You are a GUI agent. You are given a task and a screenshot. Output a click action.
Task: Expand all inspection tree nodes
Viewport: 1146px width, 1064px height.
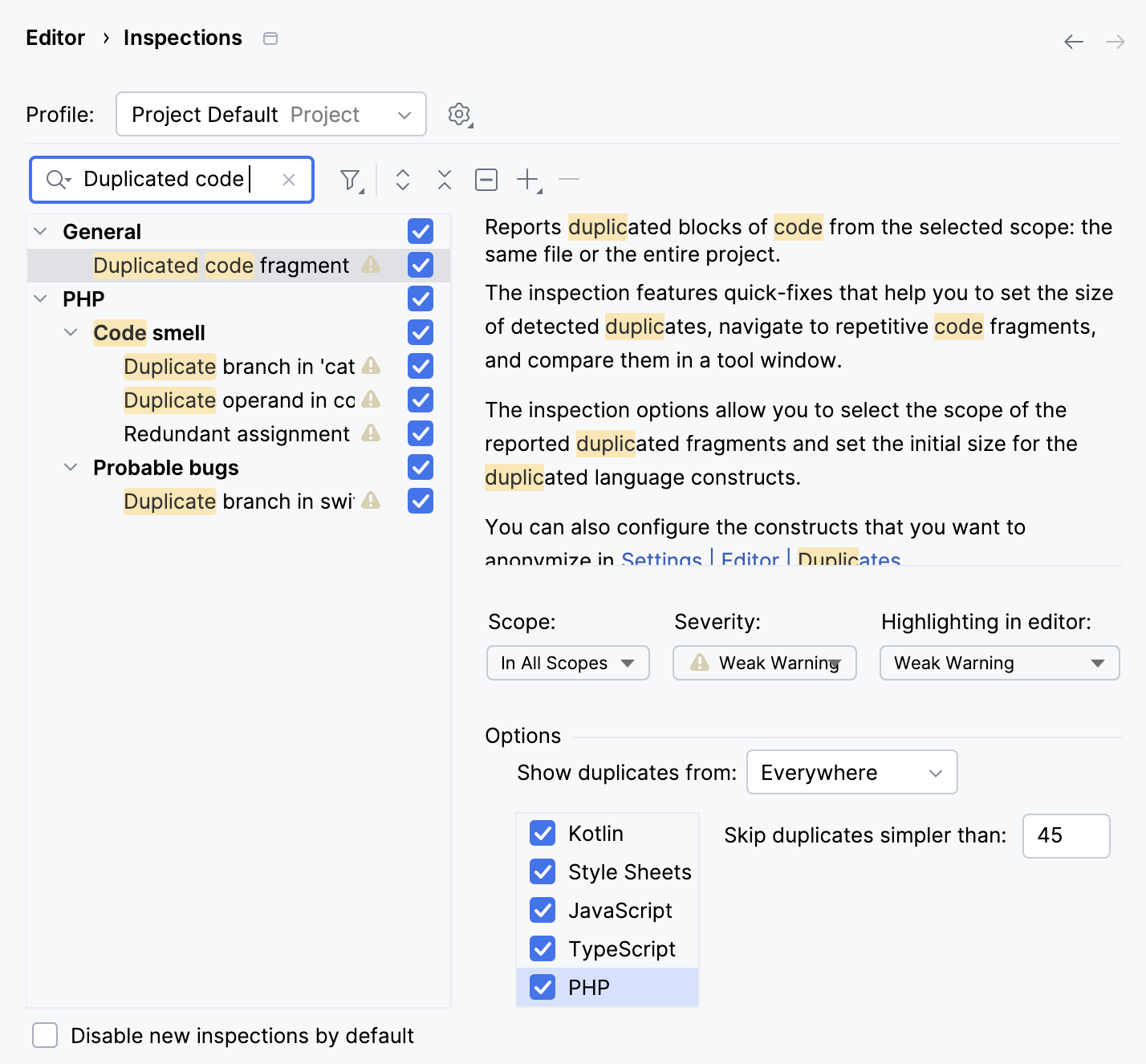point(403,179)
